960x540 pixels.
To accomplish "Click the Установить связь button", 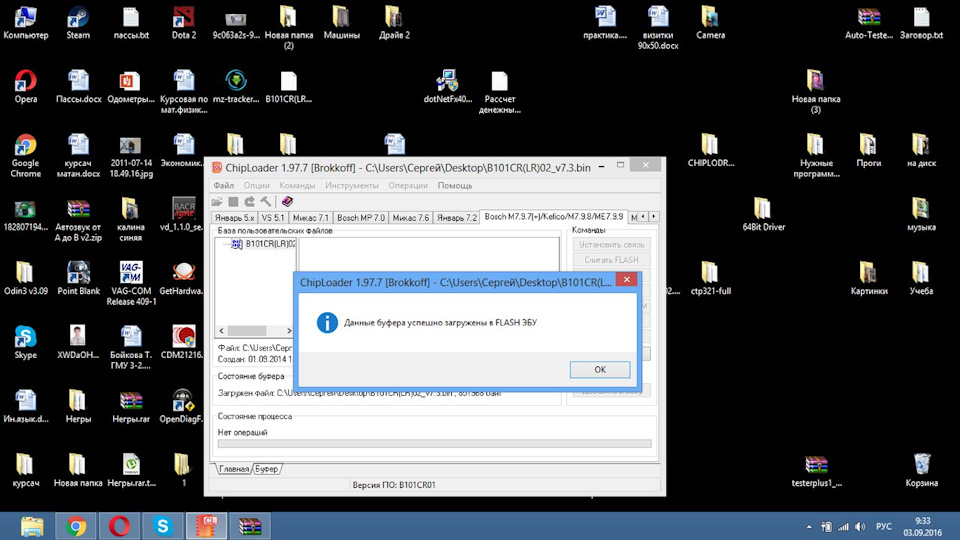I will click(x=612, y=244).
